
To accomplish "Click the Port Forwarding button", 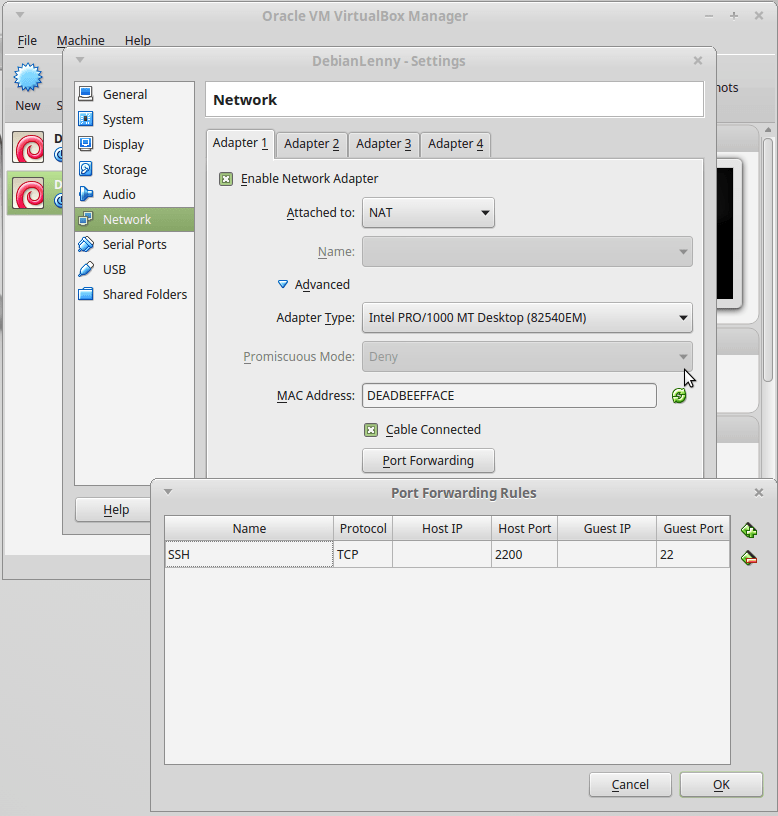I will click(428, 461).
